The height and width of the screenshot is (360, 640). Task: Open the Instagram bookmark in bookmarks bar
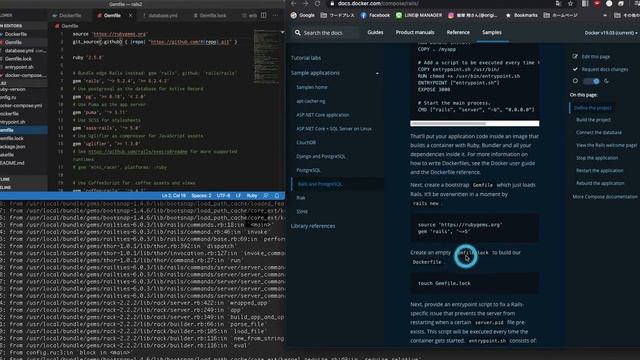473,16
